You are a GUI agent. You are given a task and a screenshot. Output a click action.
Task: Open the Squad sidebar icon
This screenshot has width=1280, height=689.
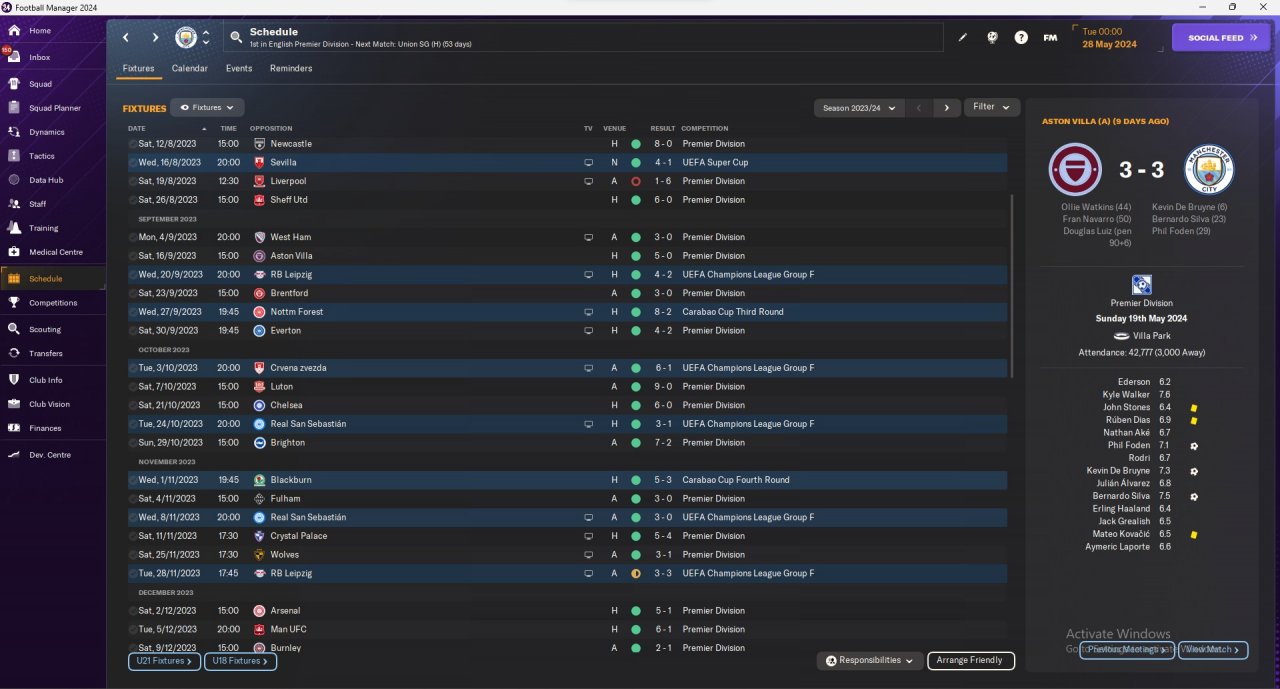(14, 84)
